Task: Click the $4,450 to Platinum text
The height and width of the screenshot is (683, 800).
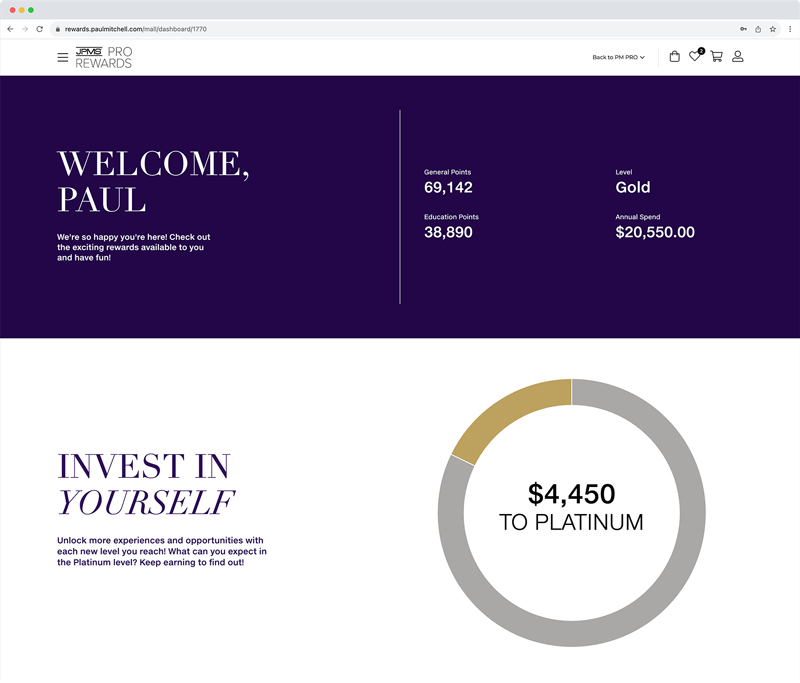Action: [x=571, y=507]
